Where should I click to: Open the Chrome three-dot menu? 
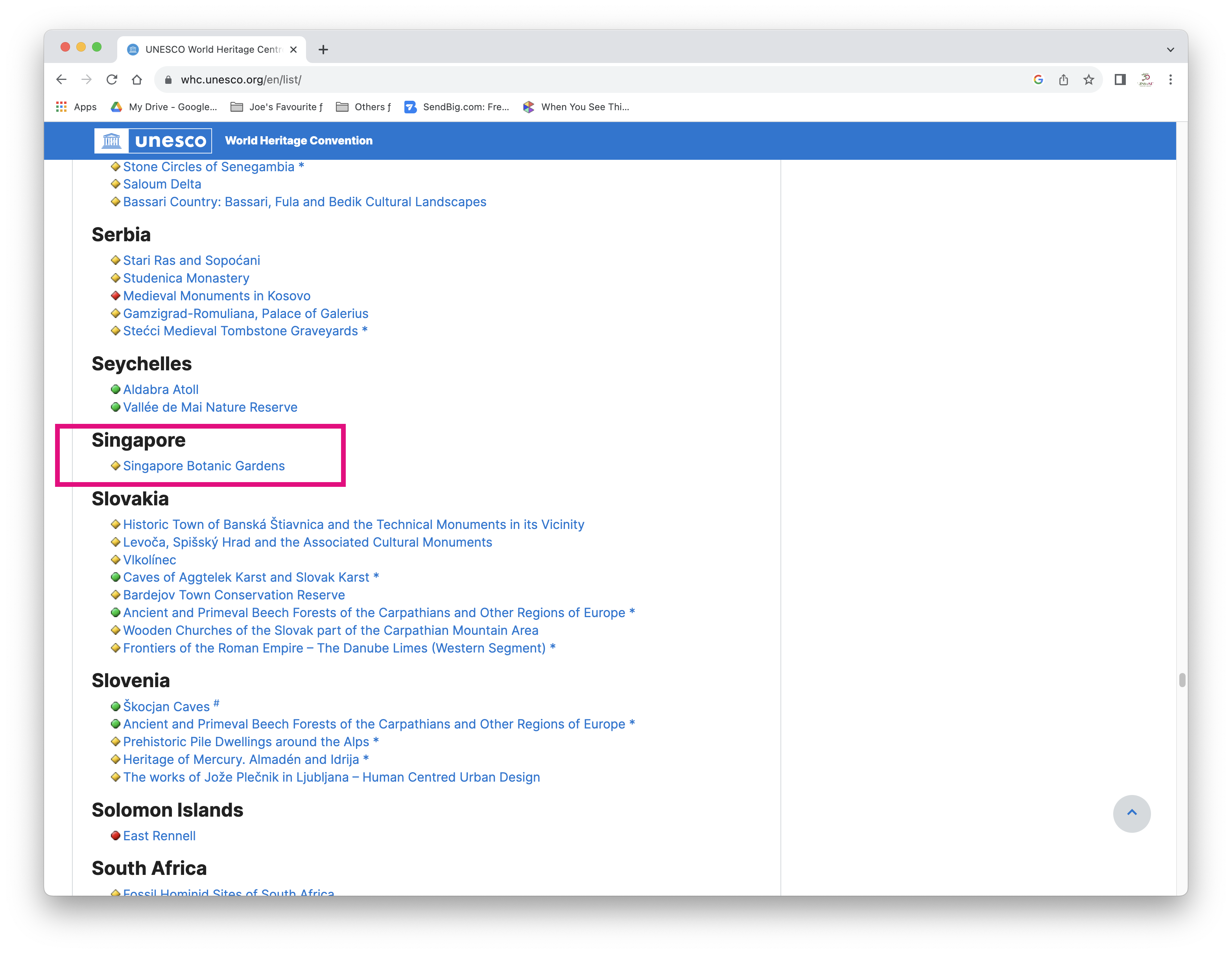tap(1171, 79)
